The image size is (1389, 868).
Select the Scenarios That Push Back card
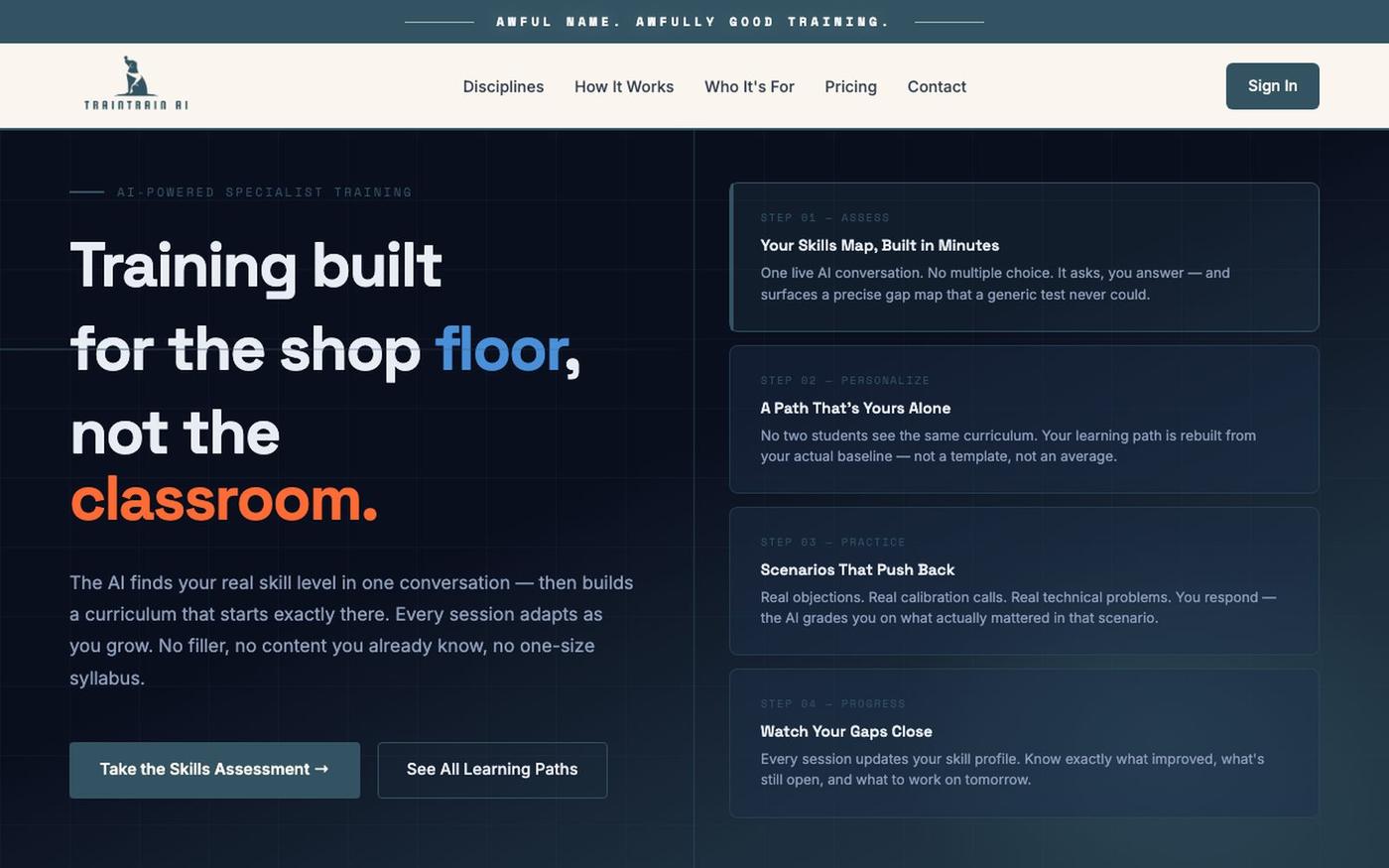click(1024, 580)
